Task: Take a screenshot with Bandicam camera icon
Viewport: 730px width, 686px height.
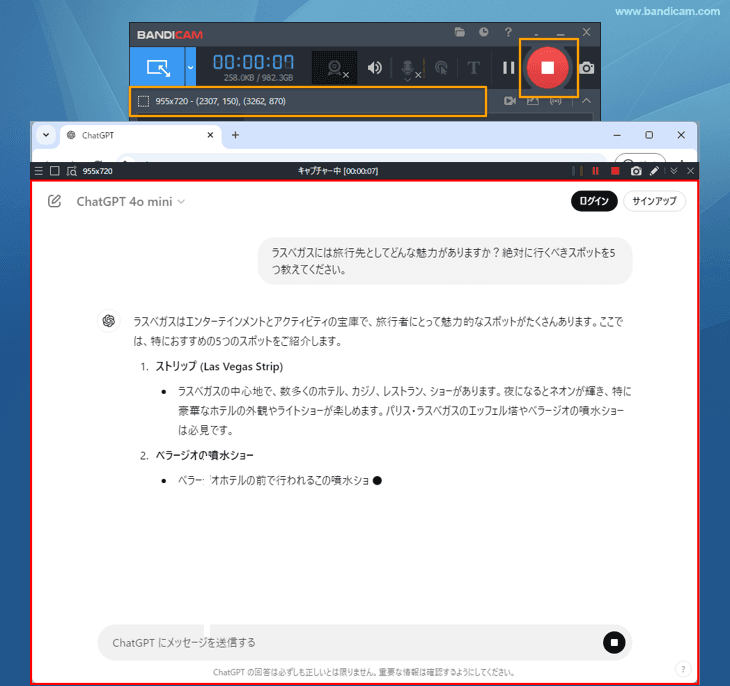Action: tap(587, 68)
